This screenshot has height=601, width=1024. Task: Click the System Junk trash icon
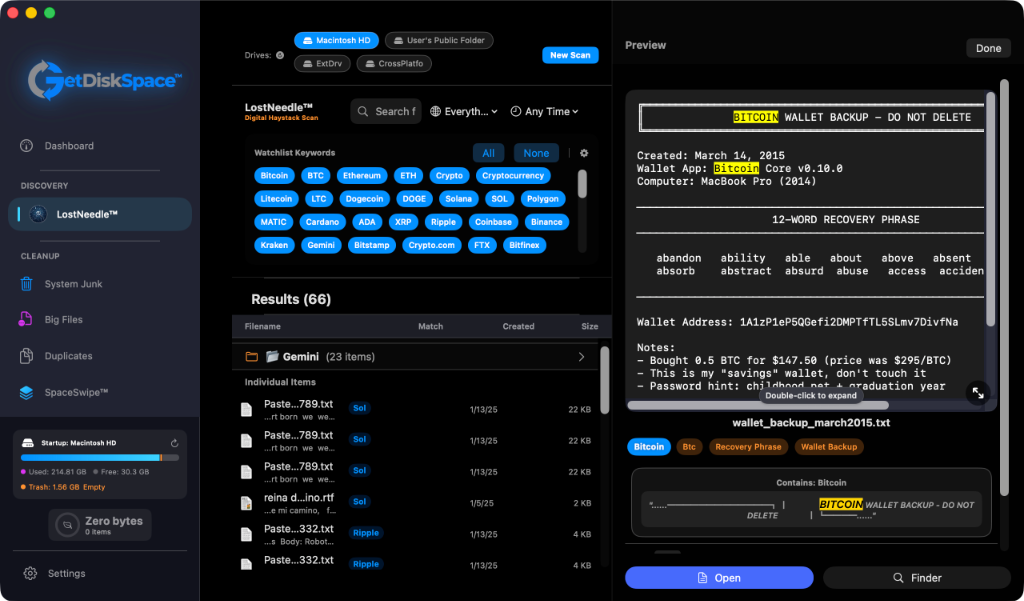pyautogui.click(x=26, y=284)
